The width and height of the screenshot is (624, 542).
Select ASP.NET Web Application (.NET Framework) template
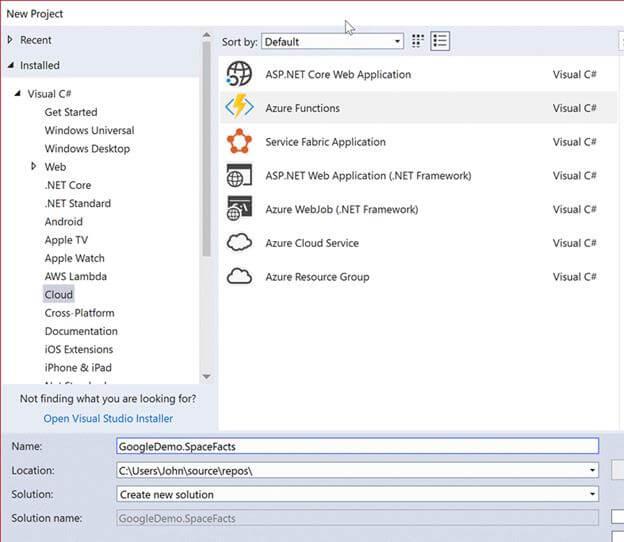pos(418,175)
